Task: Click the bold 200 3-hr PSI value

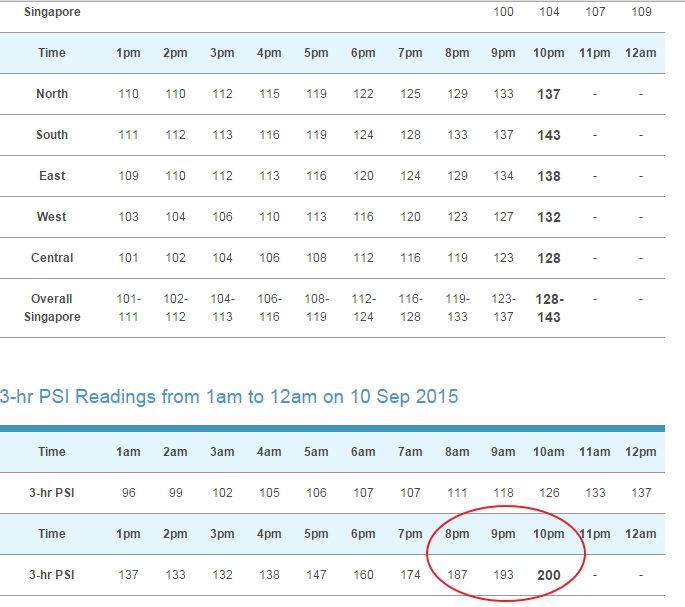Action: [549, 576]
